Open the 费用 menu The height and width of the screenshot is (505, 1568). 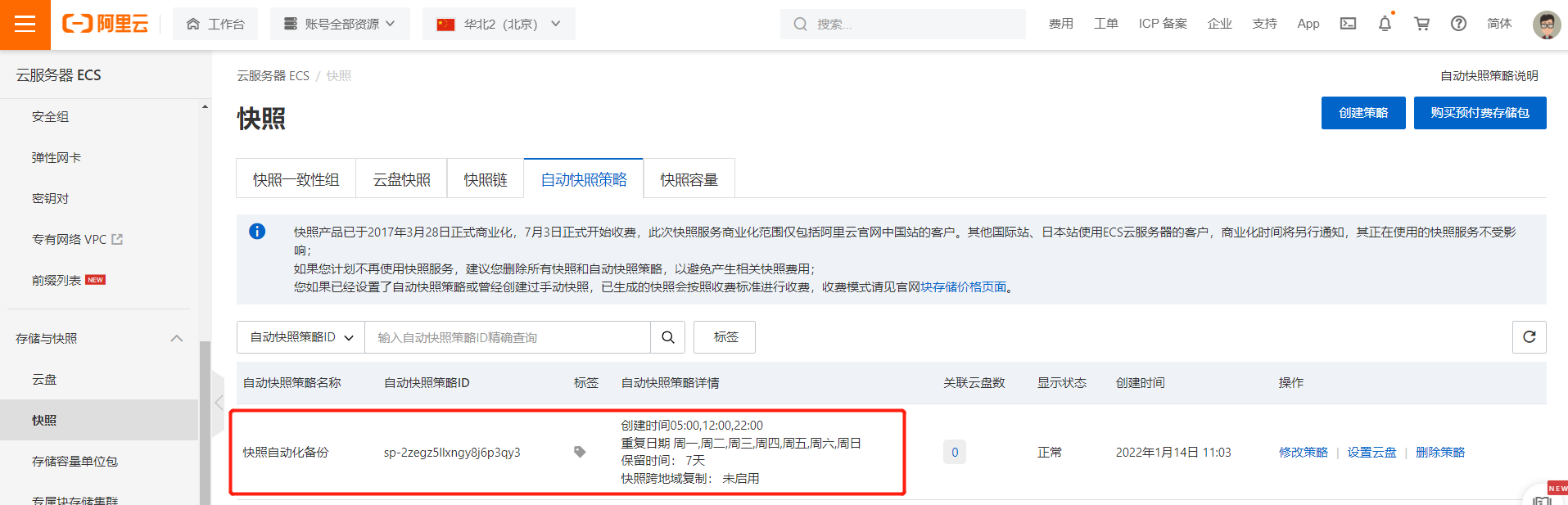point(1060,24)
